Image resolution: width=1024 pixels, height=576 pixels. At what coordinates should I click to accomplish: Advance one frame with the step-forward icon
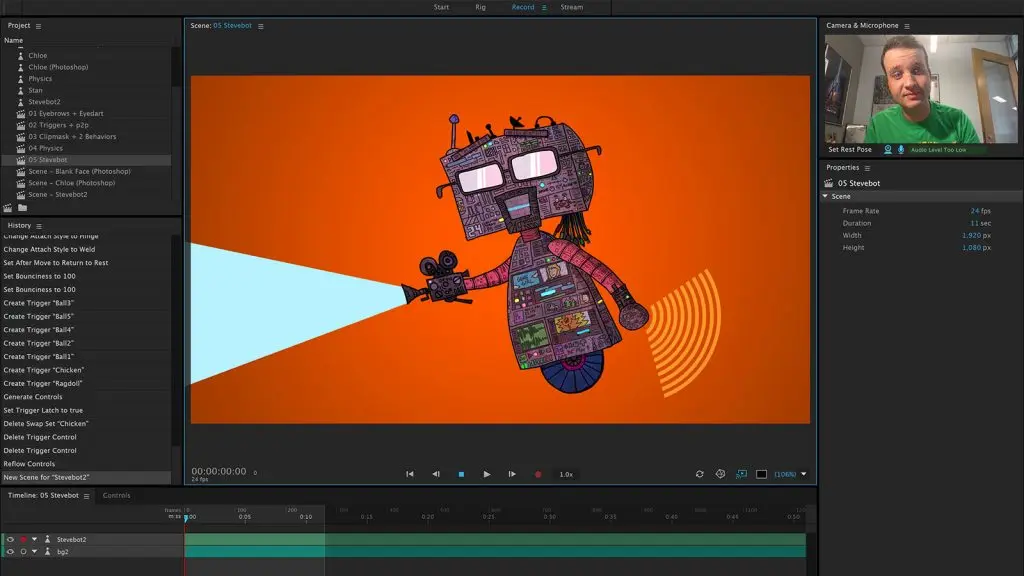click(x=512, y=473)
